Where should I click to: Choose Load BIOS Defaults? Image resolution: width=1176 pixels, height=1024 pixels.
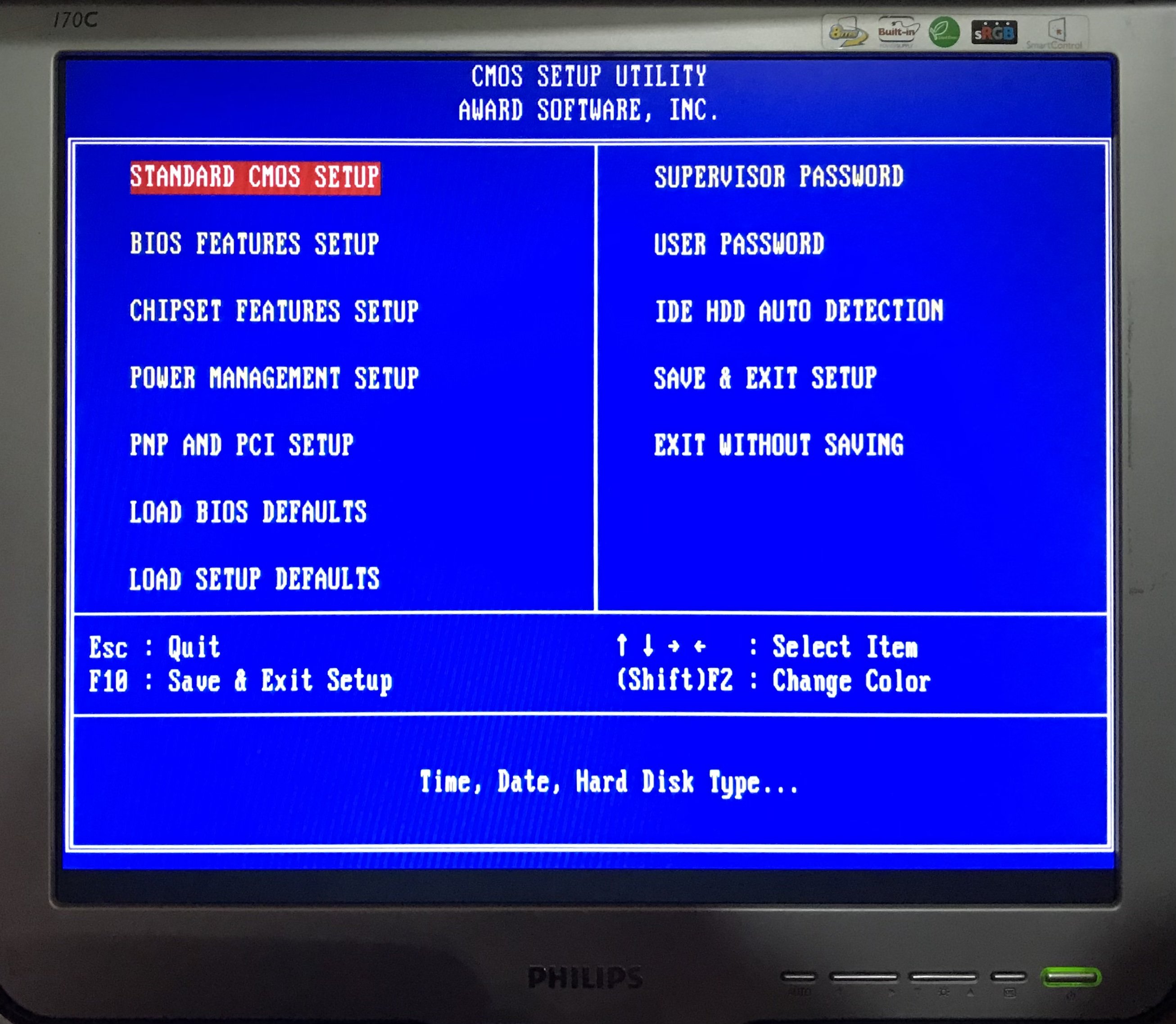point(248,512)
